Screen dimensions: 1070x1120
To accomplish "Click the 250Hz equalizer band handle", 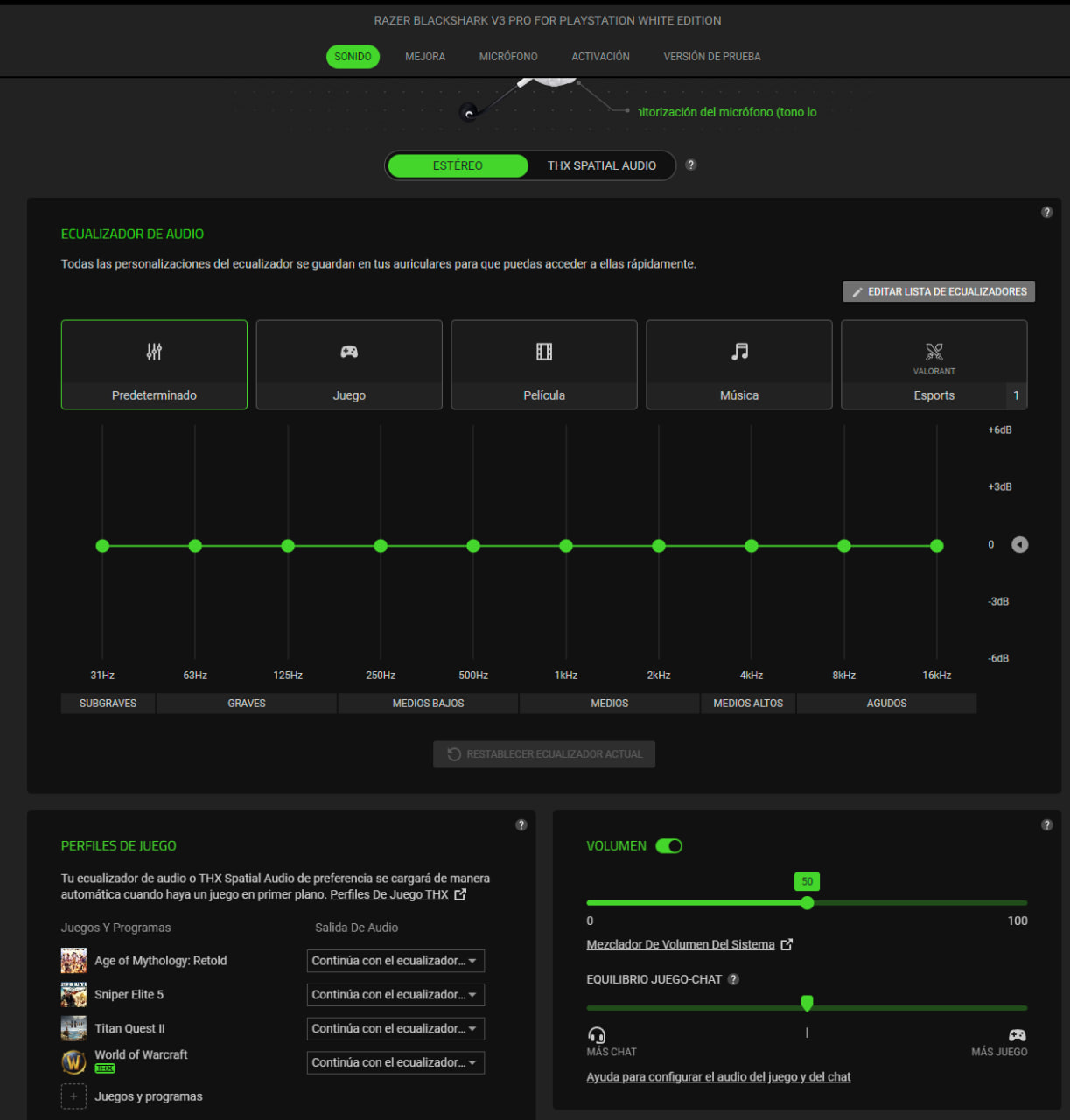I will 381,546.
